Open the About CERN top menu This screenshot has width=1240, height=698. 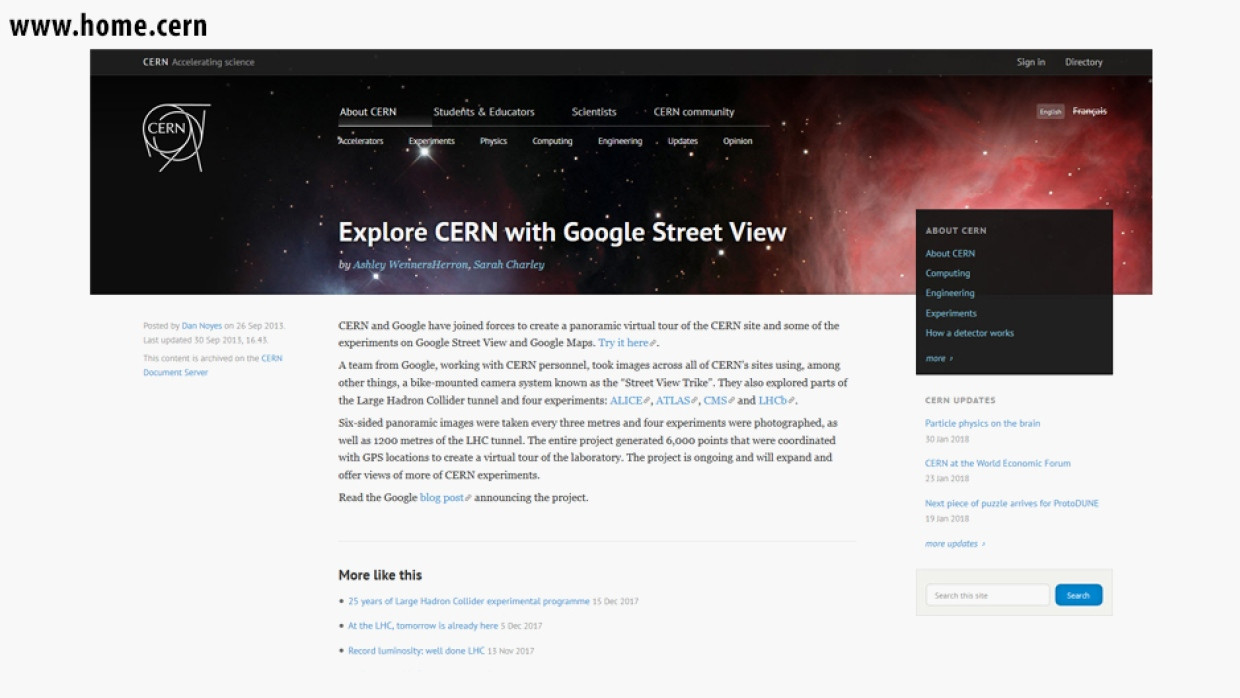pyautogui.click(x=368, y=112)
